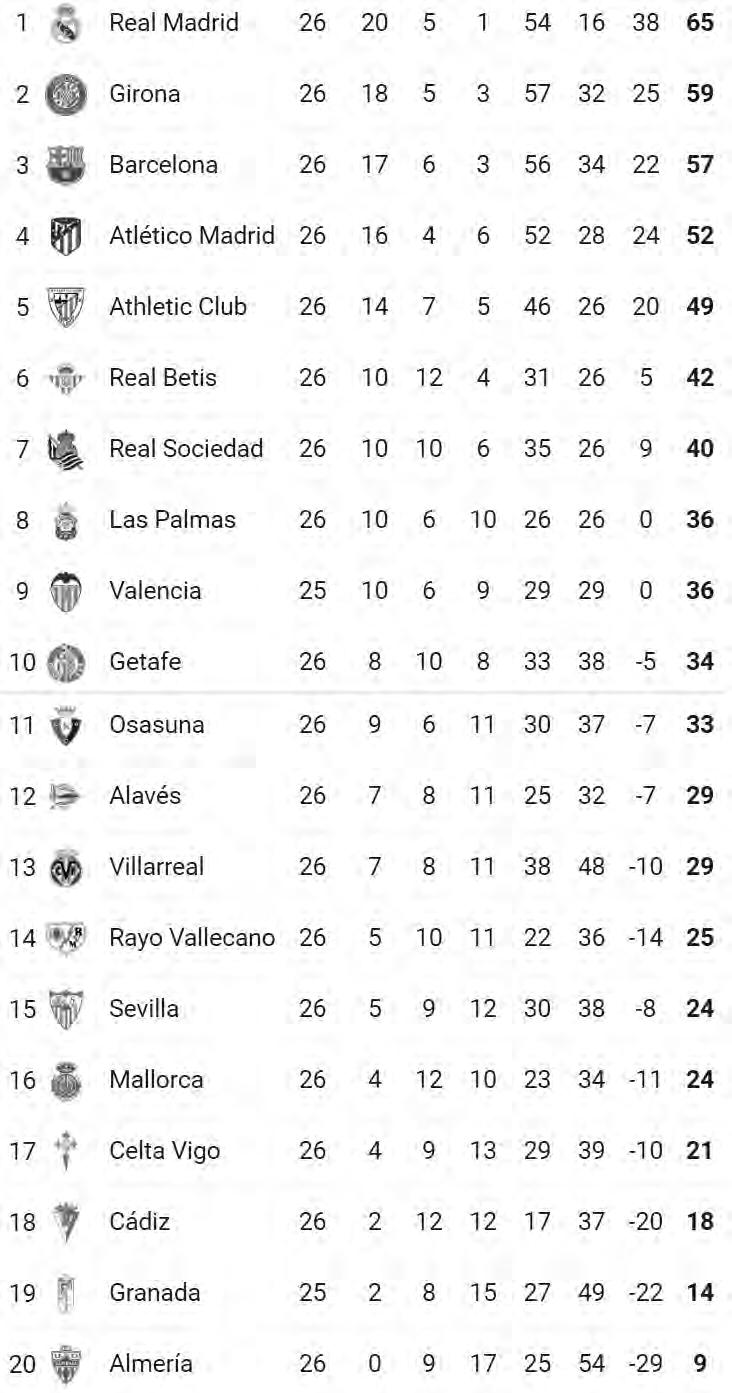Open the Las Palmas team link

click(x=172, y=520)
